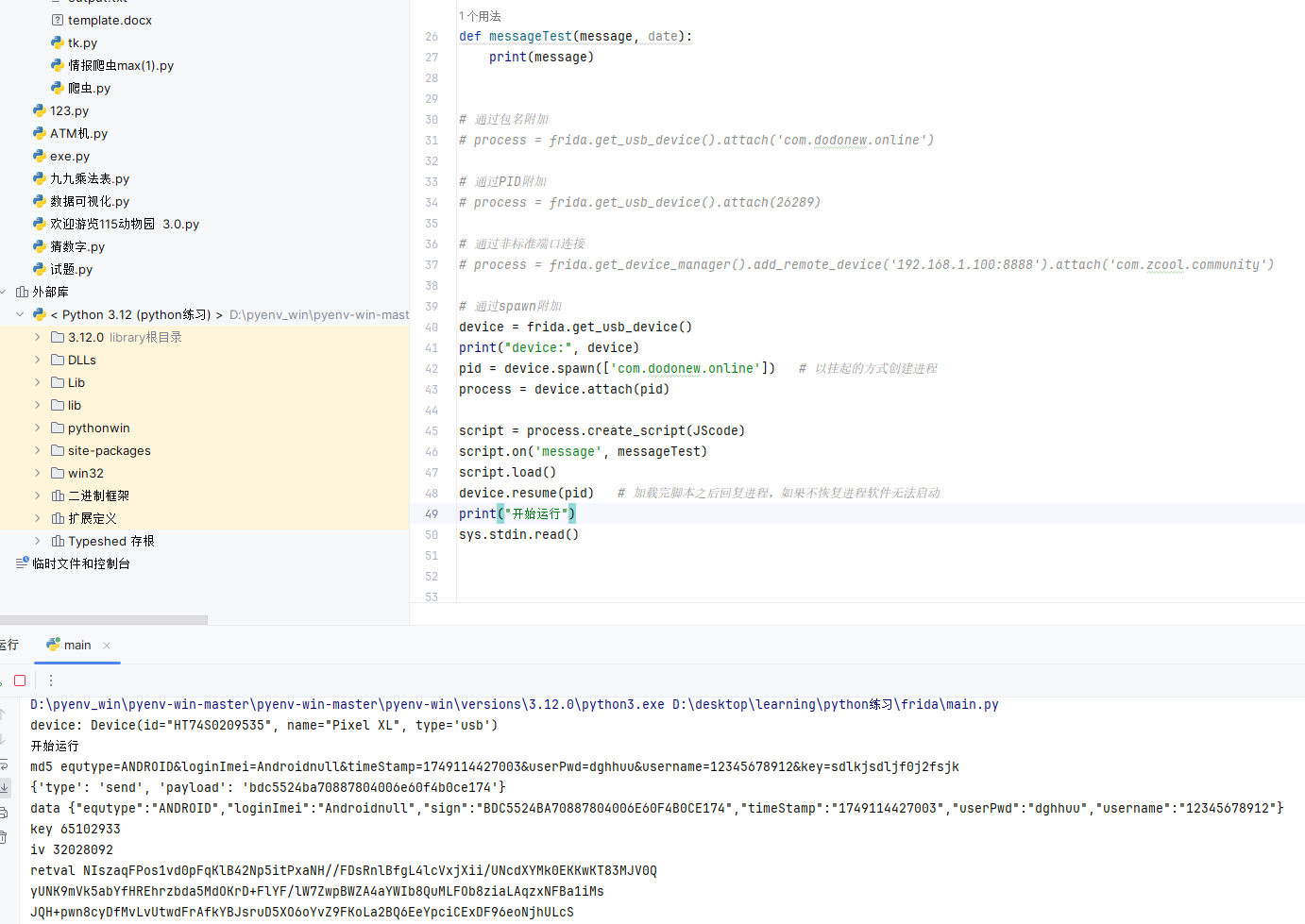The height and width of the screenshot is (924, 1305).
Task: Expand the site-packages folder
Action: (38, 450)
